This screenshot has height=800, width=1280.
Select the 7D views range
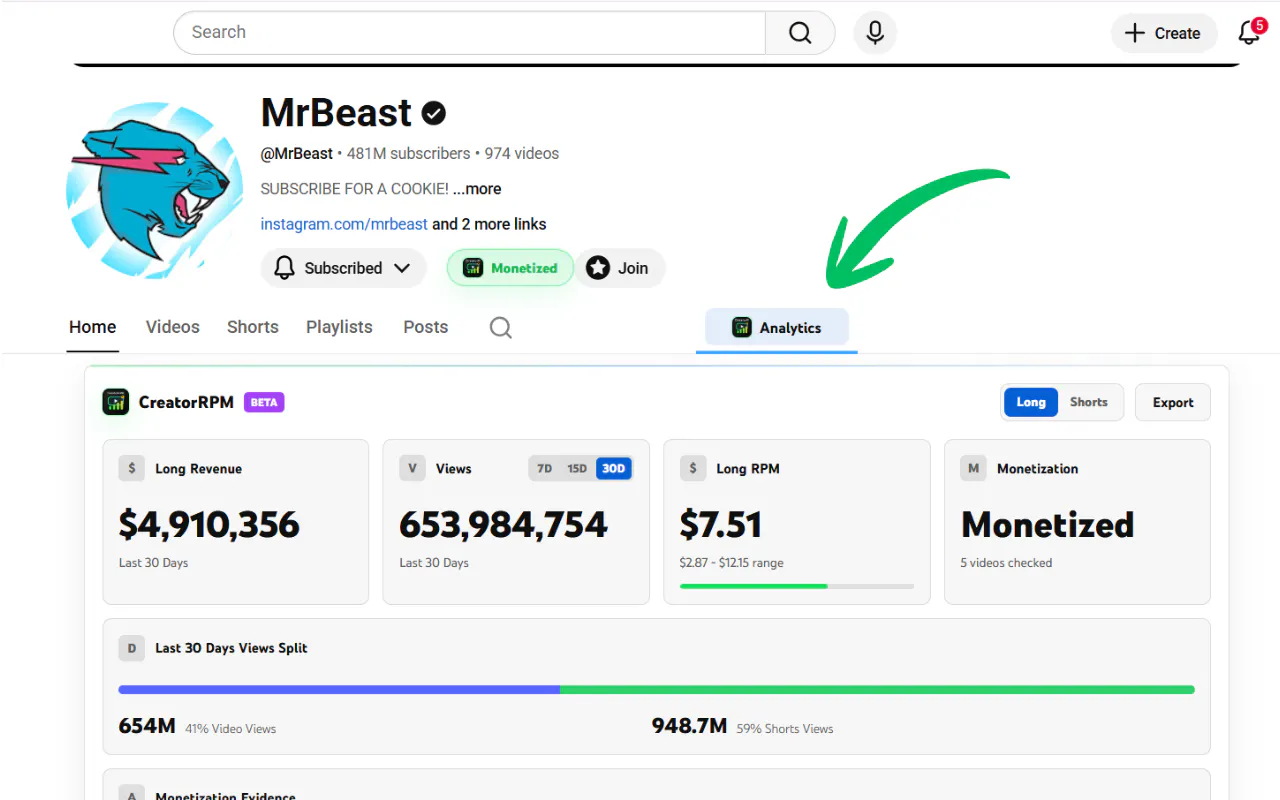(545, 468)
